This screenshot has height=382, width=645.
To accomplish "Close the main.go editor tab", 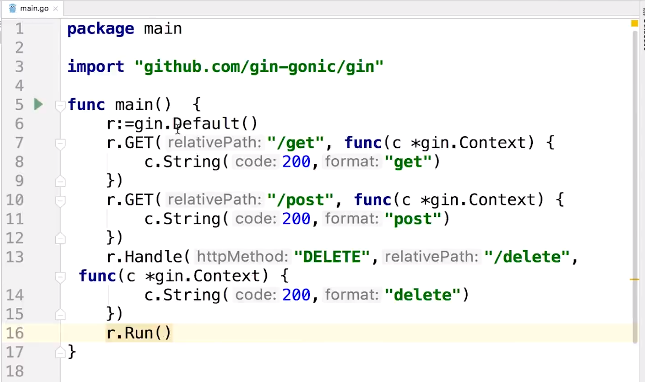I will pos(56,8).
